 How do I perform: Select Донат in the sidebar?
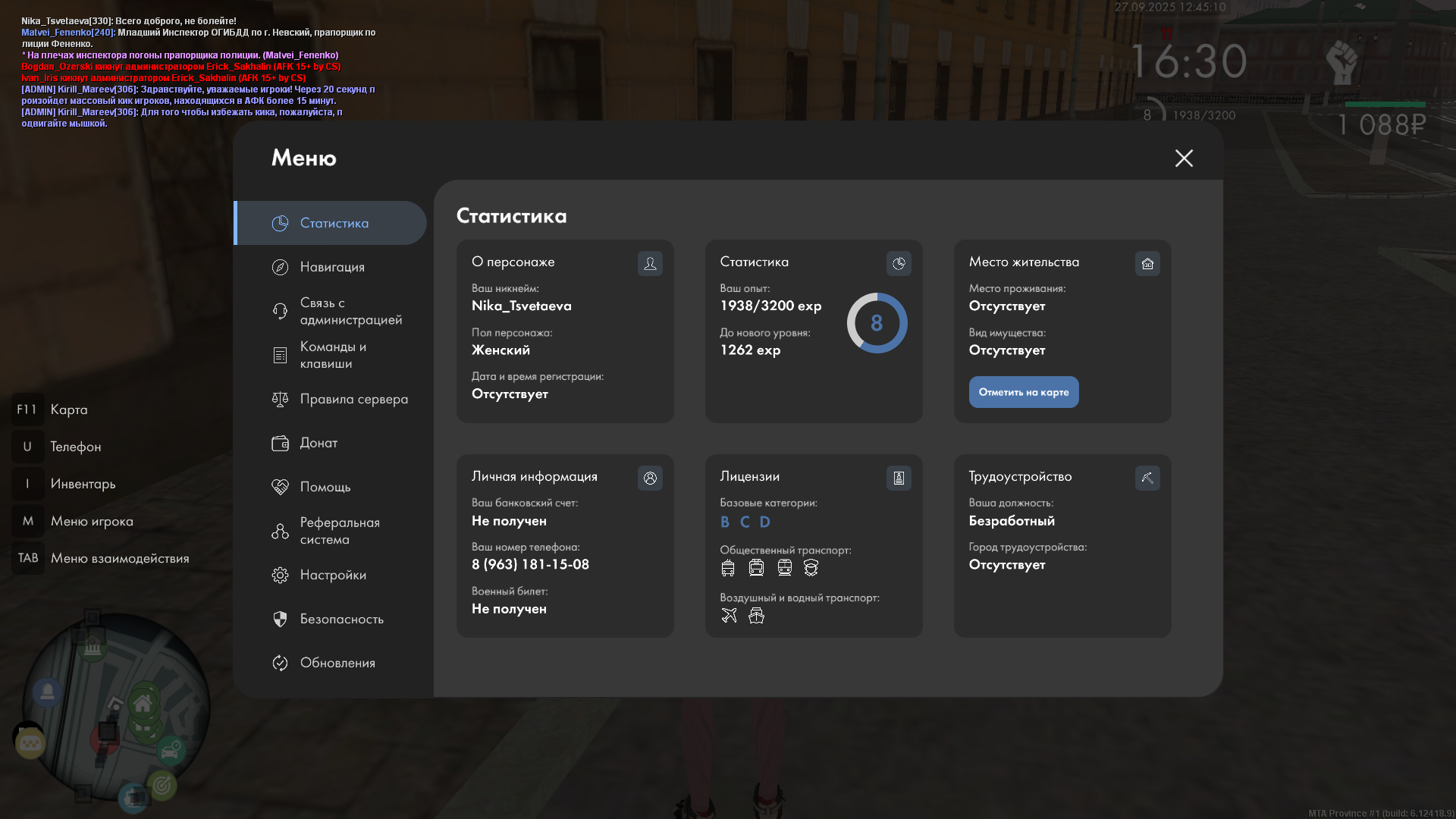coord(318,443)
